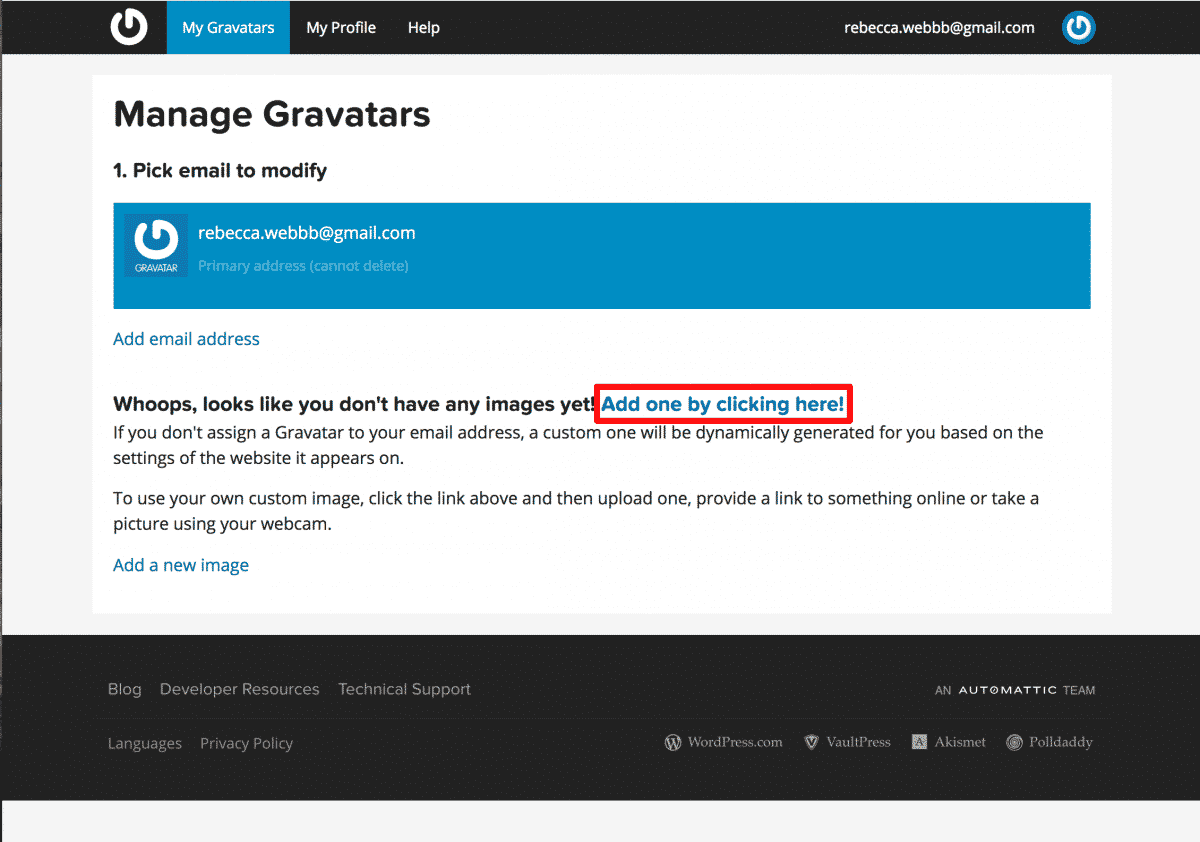Open the 'Technical Support' link
This screenshot has width=1200, height=842.
click(404, 689)
